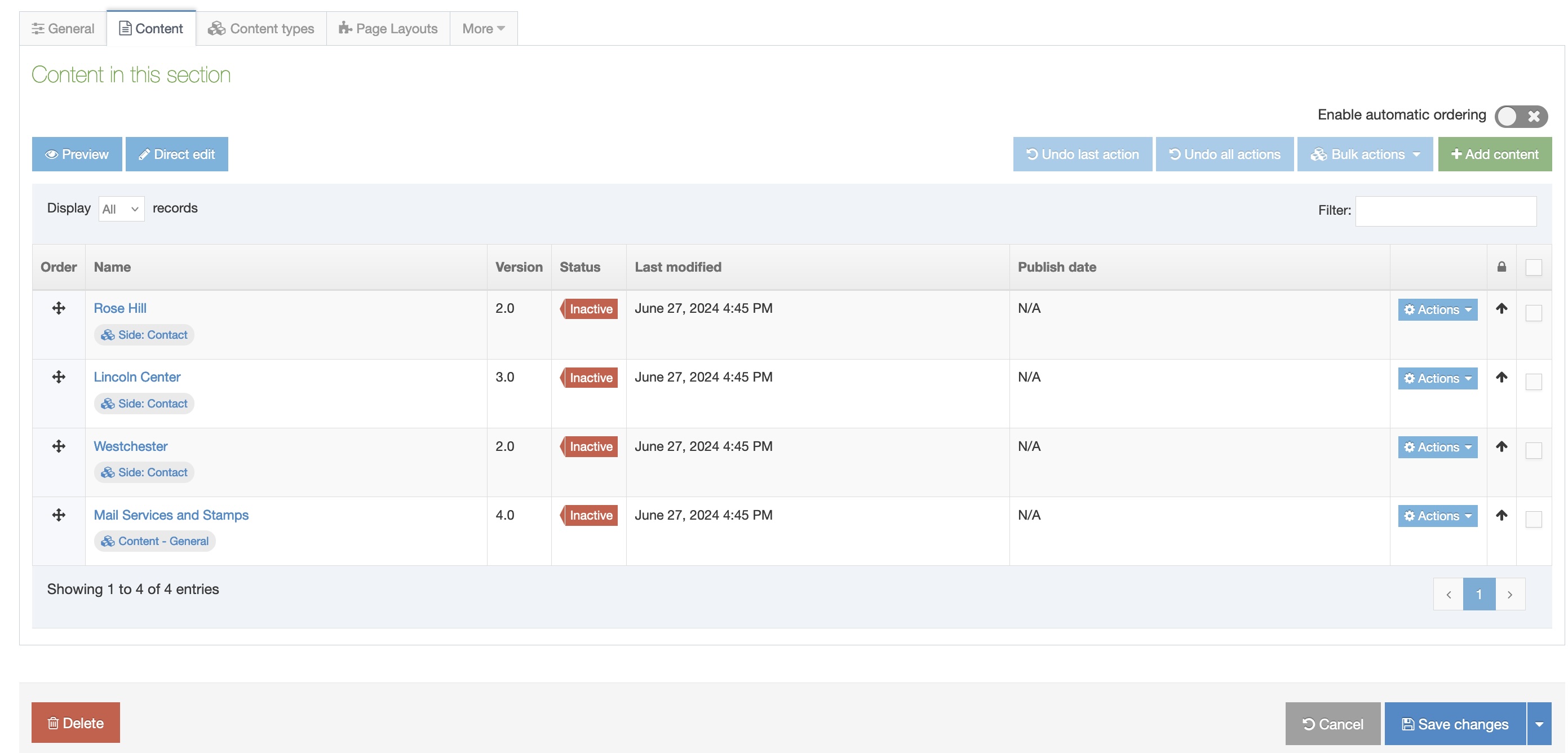Screen dimensions: 1568x753
Task: Open the Page Layouts tab
Action: pyautogui.click(x=388, y=29)
